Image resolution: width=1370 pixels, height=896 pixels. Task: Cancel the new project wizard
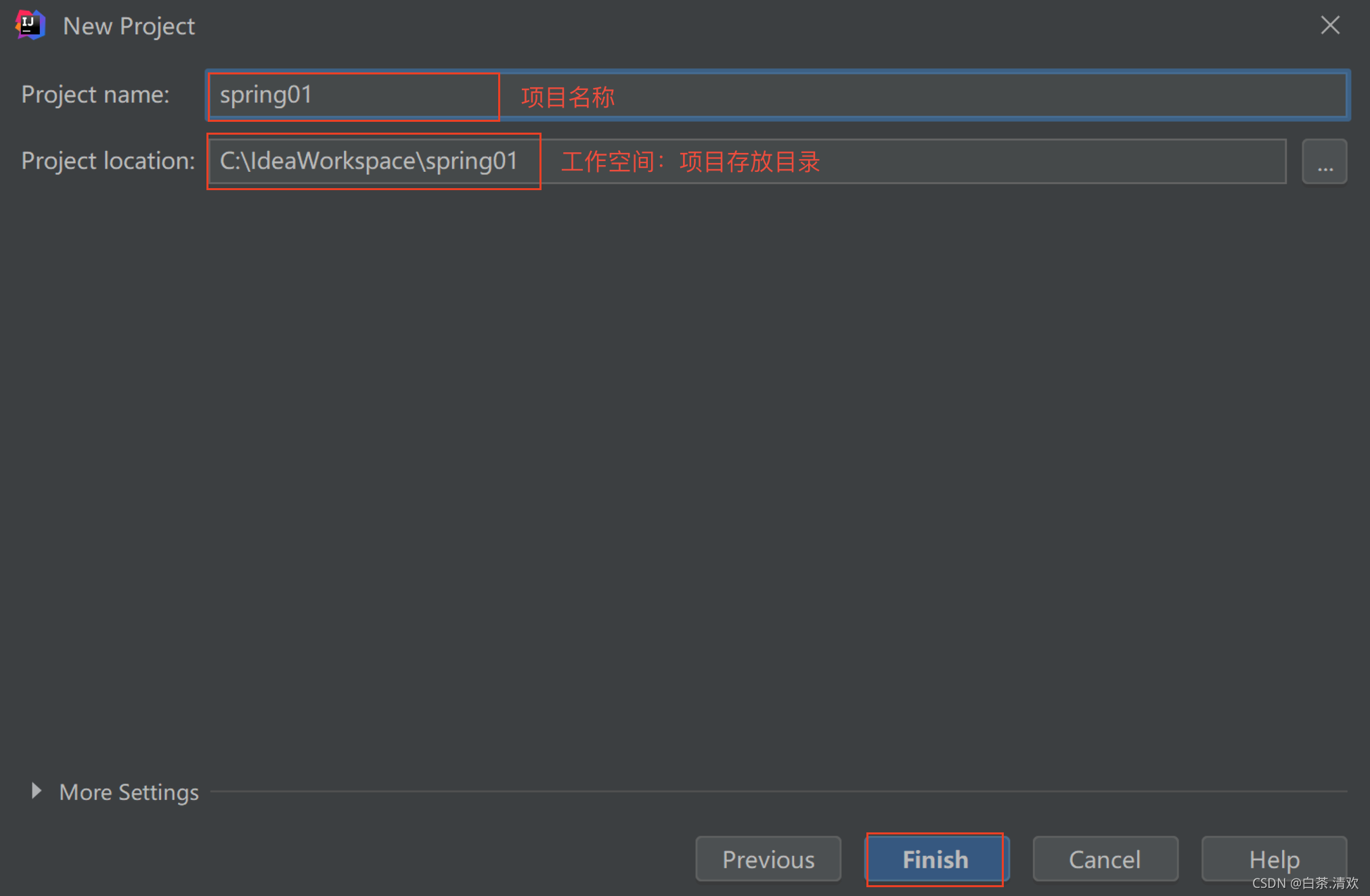[x=1105, y=859]
